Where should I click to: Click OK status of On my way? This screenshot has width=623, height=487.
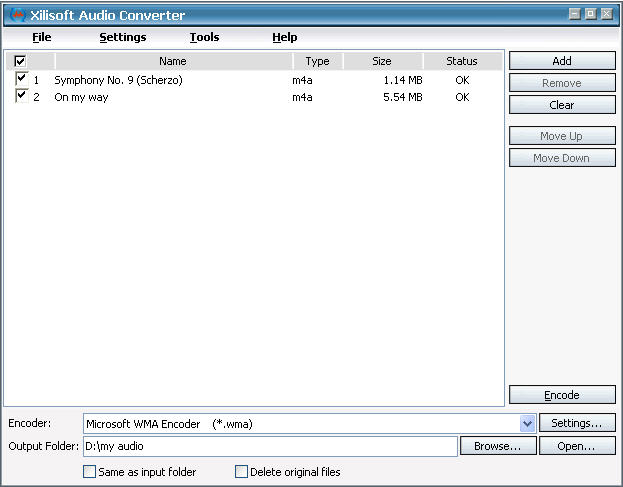462,97
